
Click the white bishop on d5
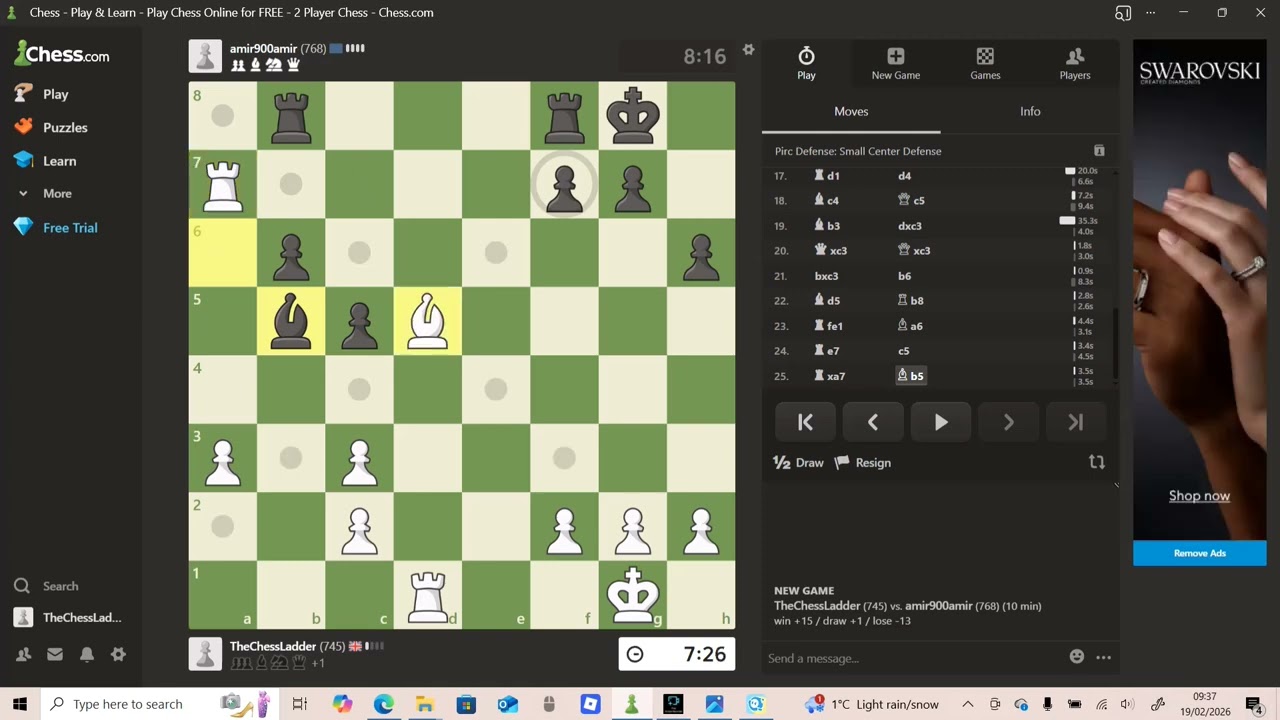point(428,321)
